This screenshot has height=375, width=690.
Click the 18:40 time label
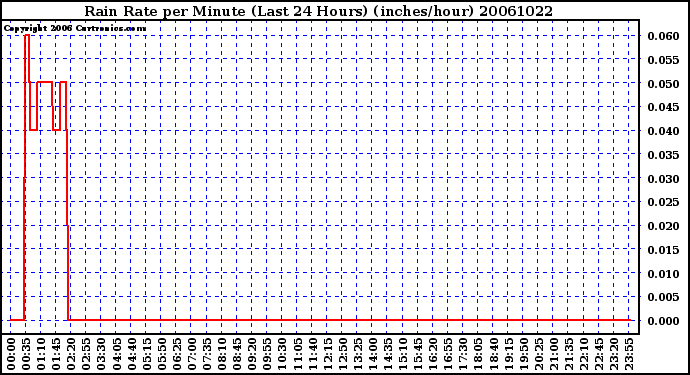[492, 354]
